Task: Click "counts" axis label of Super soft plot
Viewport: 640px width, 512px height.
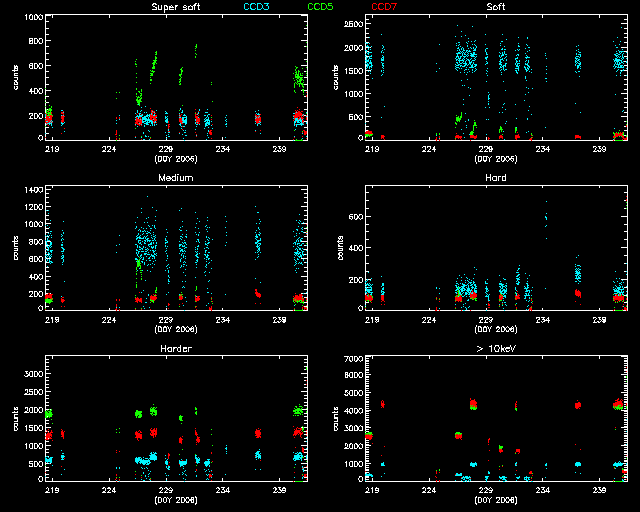Action: tap(16, 77)
